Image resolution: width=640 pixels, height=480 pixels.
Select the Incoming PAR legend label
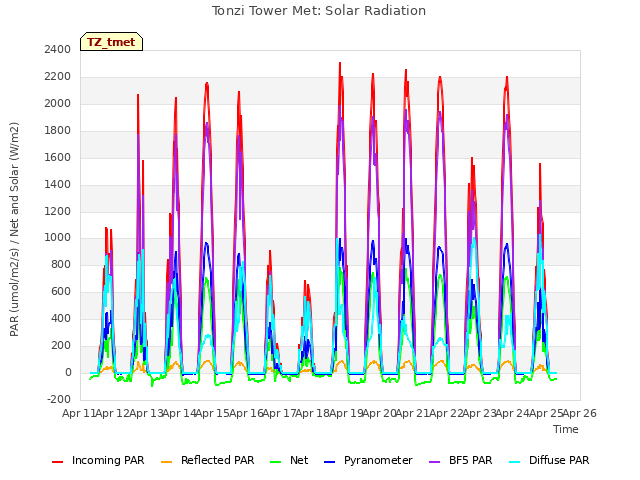(108, 460)
